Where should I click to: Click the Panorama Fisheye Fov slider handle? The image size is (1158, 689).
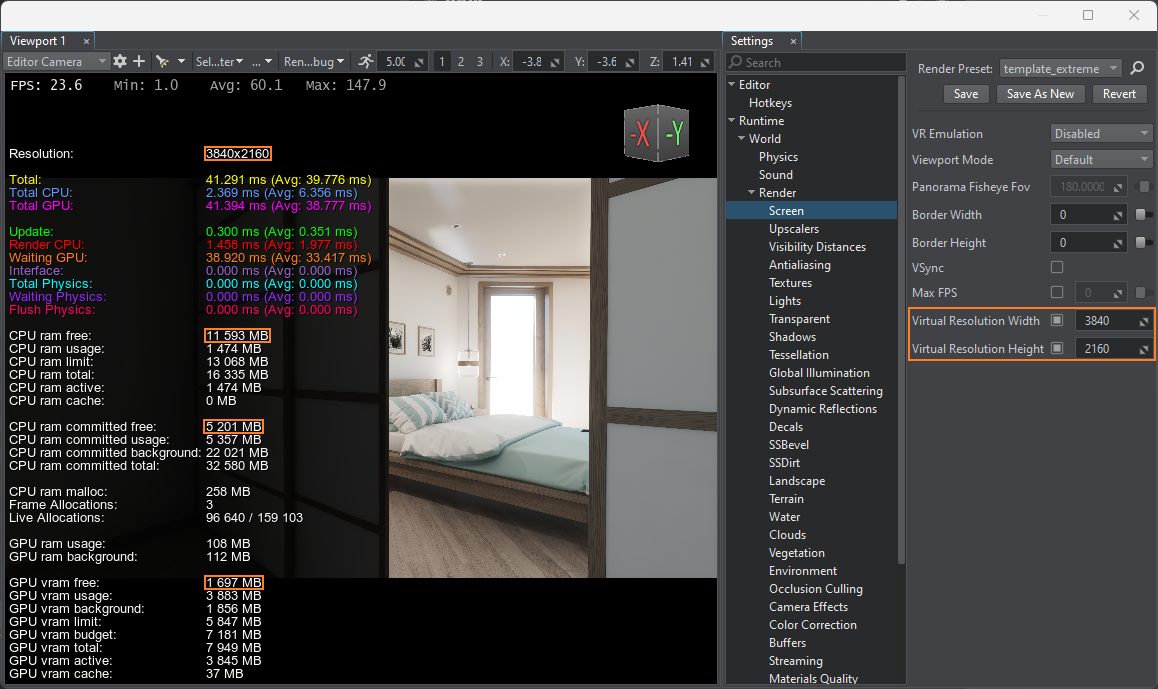coord(1144,187)
